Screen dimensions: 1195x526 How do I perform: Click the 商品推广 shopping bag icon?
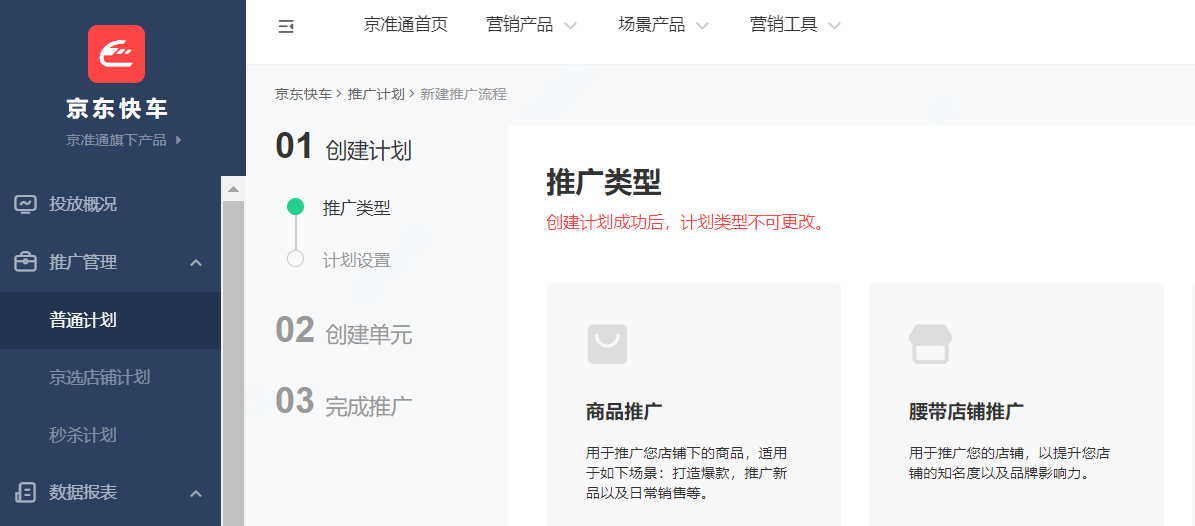[x=607, y=344]
